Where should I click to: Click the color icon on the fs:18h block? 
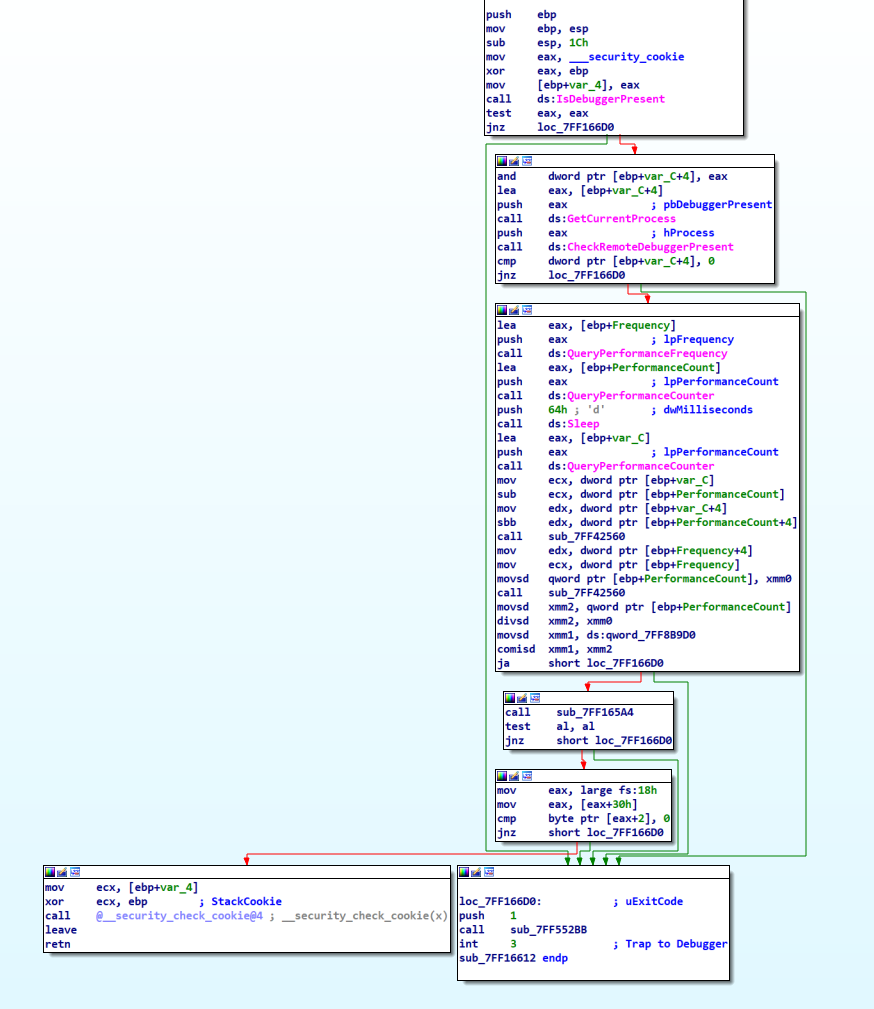tap(502, 775)
